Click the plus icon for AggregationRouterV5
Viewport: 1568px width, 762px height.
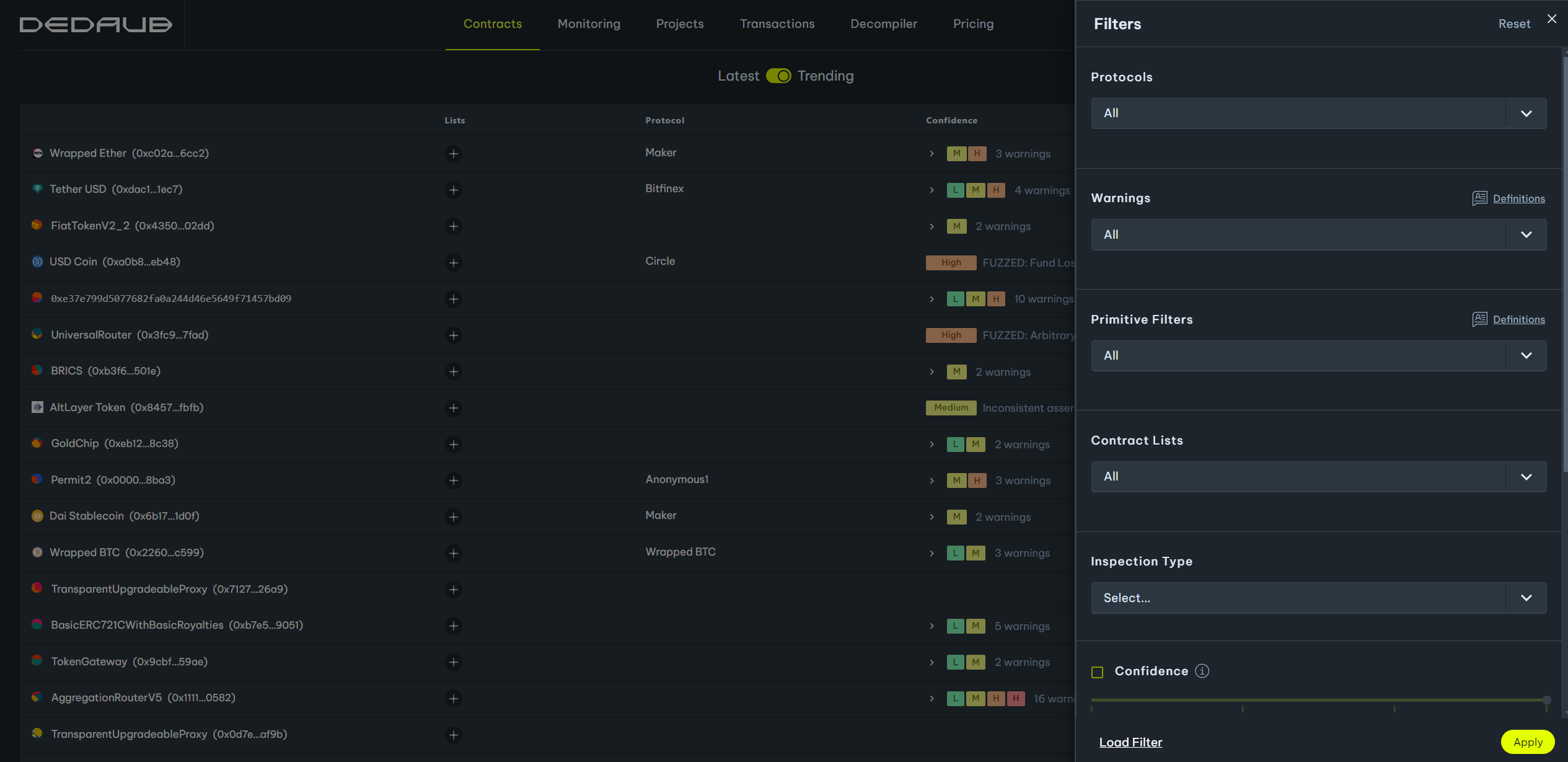pos(454,699)
